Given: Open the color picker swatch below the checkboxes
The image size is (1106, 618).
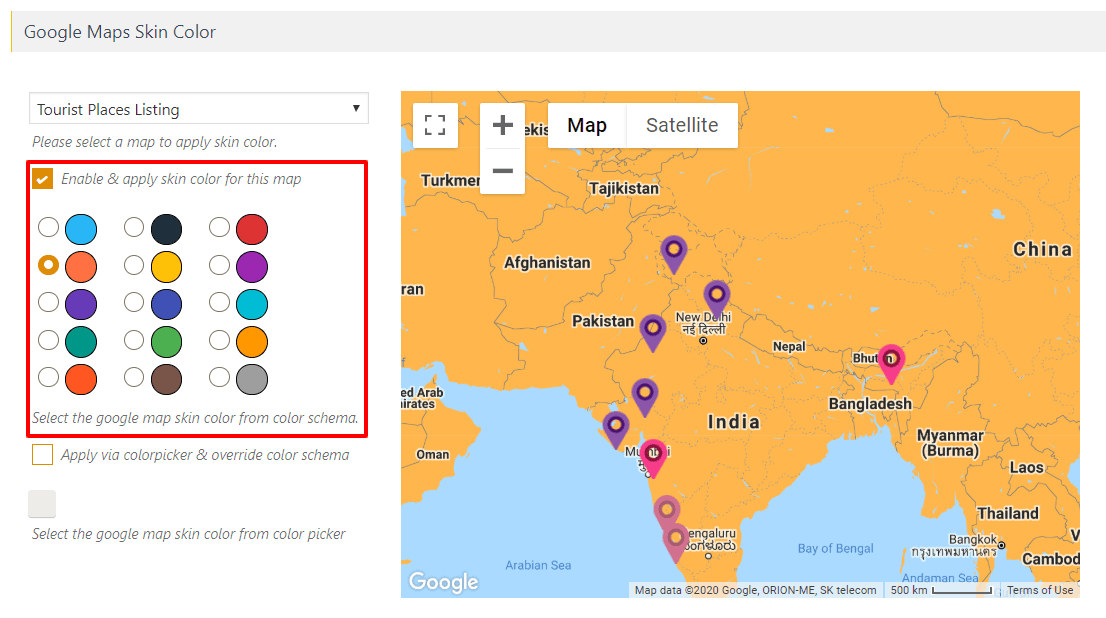Looking at the screenshot, I should 40,503.
